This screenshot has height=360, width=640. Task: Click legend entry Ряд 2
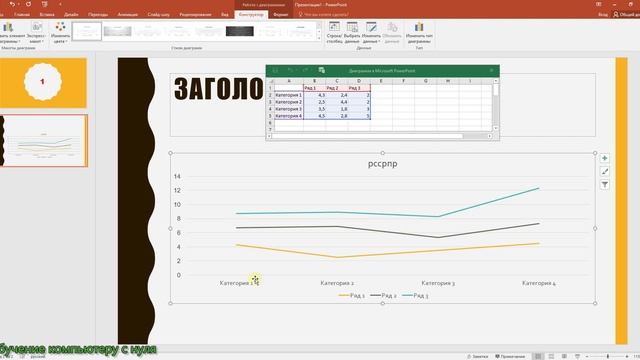click(x=383, y=296)
